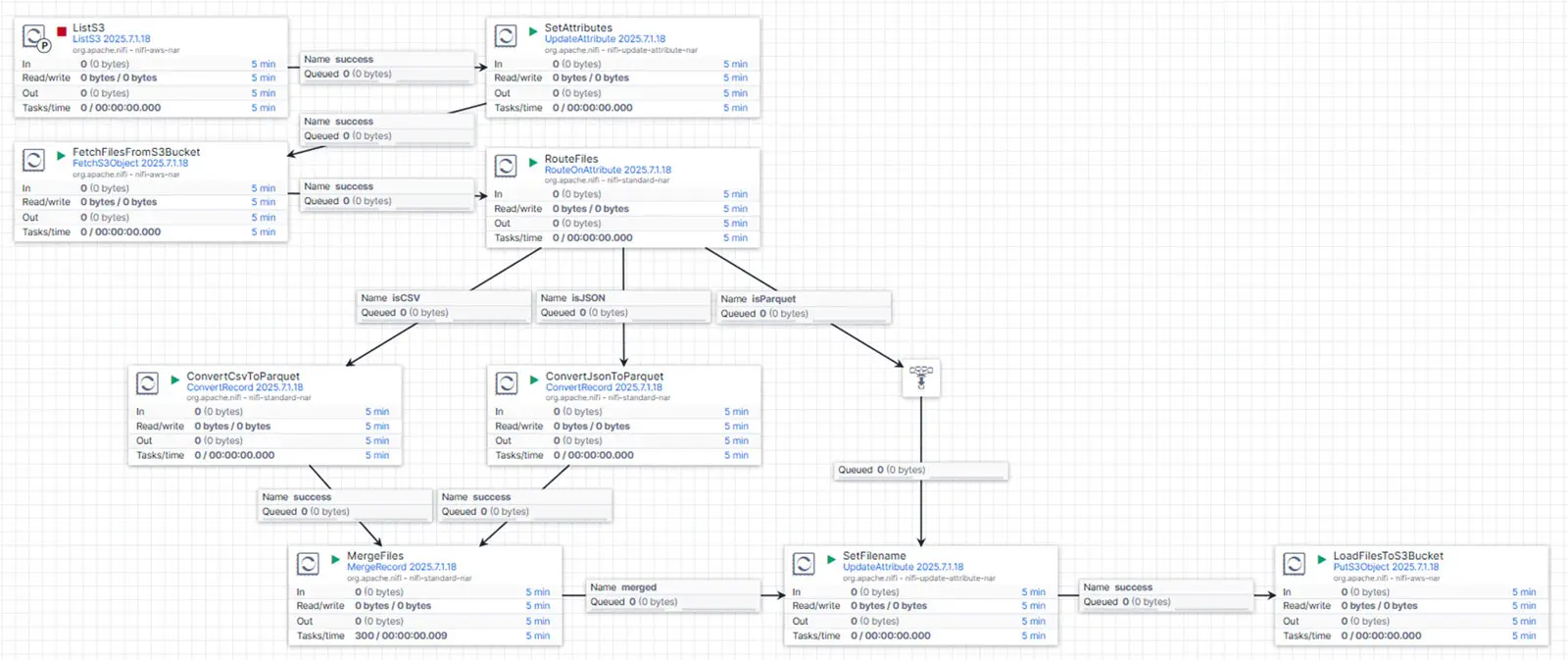Click the ListS3 processor icon
The image size is (1568, 660).
34,37
